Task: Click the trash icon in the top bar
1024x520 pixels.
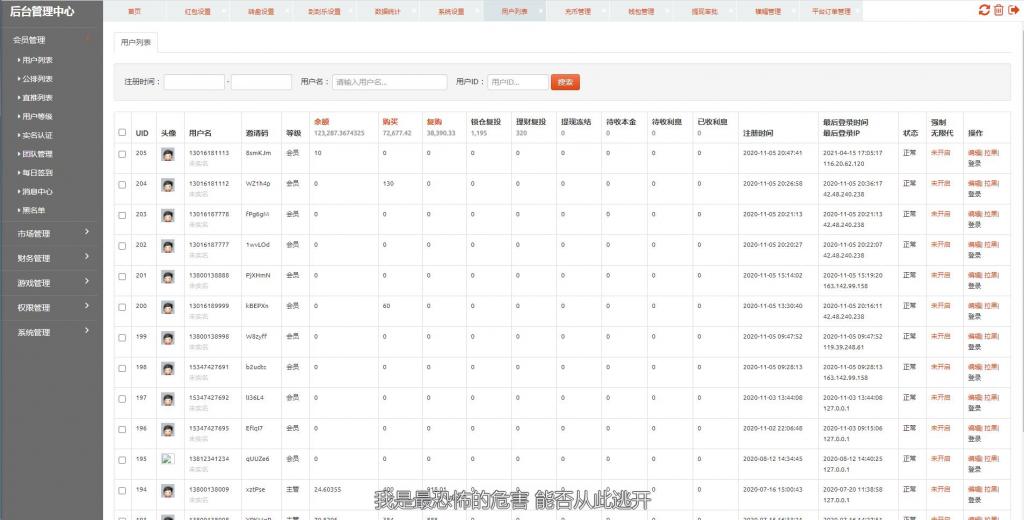Action: [x=998, y=10]
